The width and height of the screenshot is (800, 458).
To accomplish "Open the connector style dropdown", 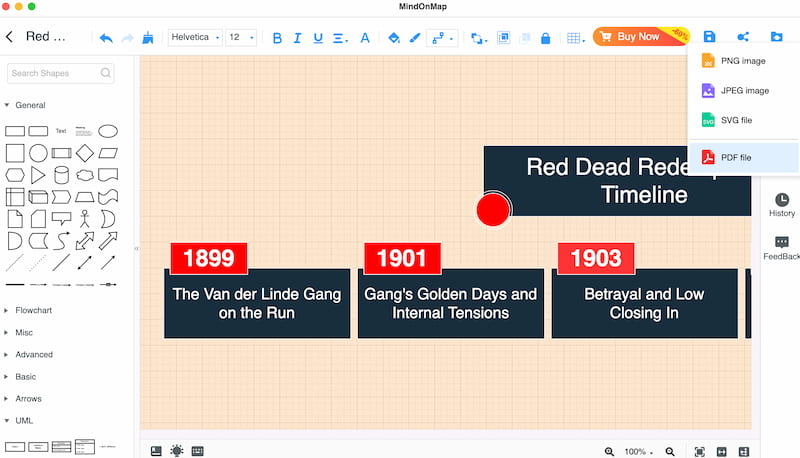I will [x=442, y=38].
